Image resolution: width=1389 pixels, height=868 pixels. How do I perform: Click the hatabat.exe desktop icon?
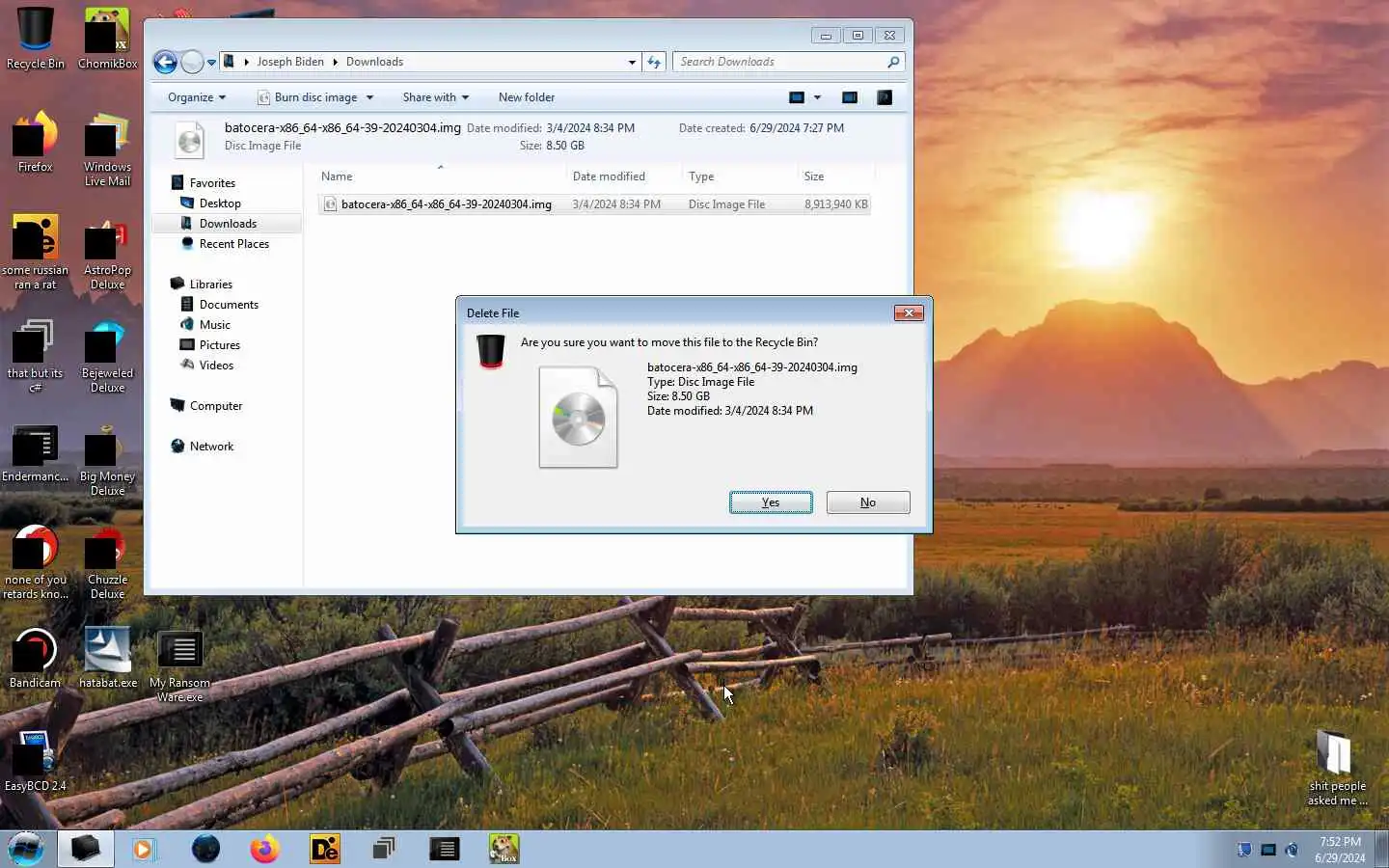click(x=107, y=658)
